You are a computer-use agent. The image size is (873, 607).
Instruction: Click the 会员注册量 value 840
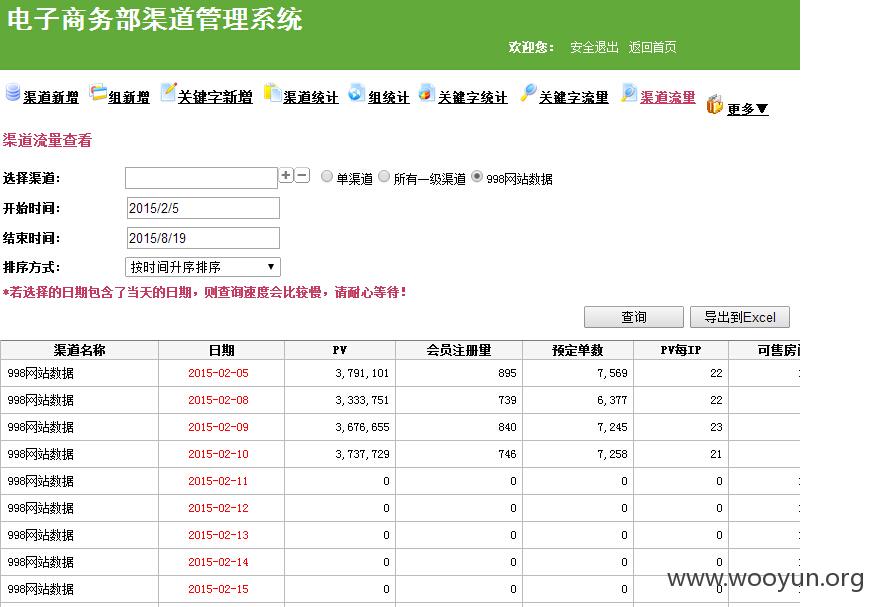pos(507,427)
